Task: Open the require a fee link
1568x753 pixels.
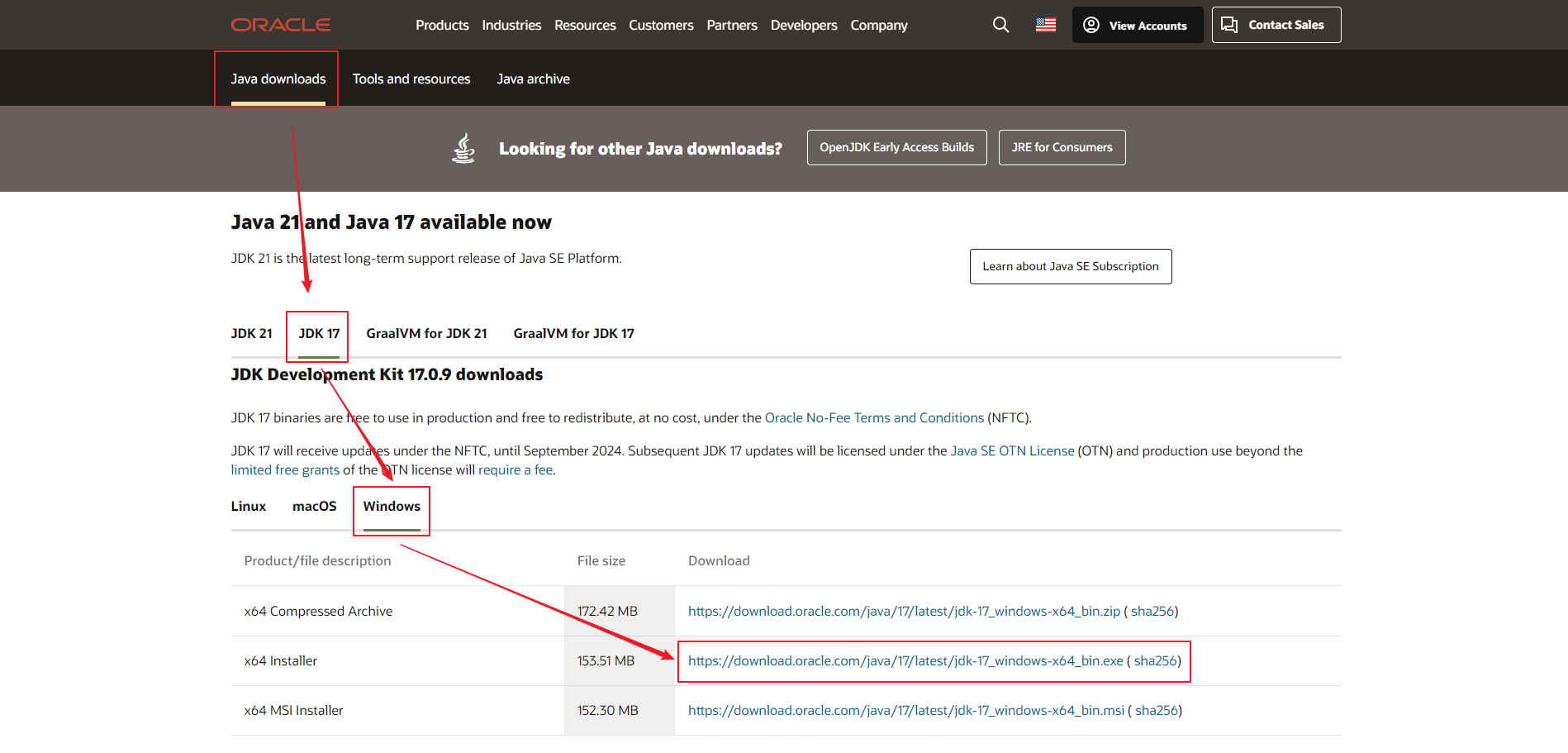Action: (x=516, y=469)
